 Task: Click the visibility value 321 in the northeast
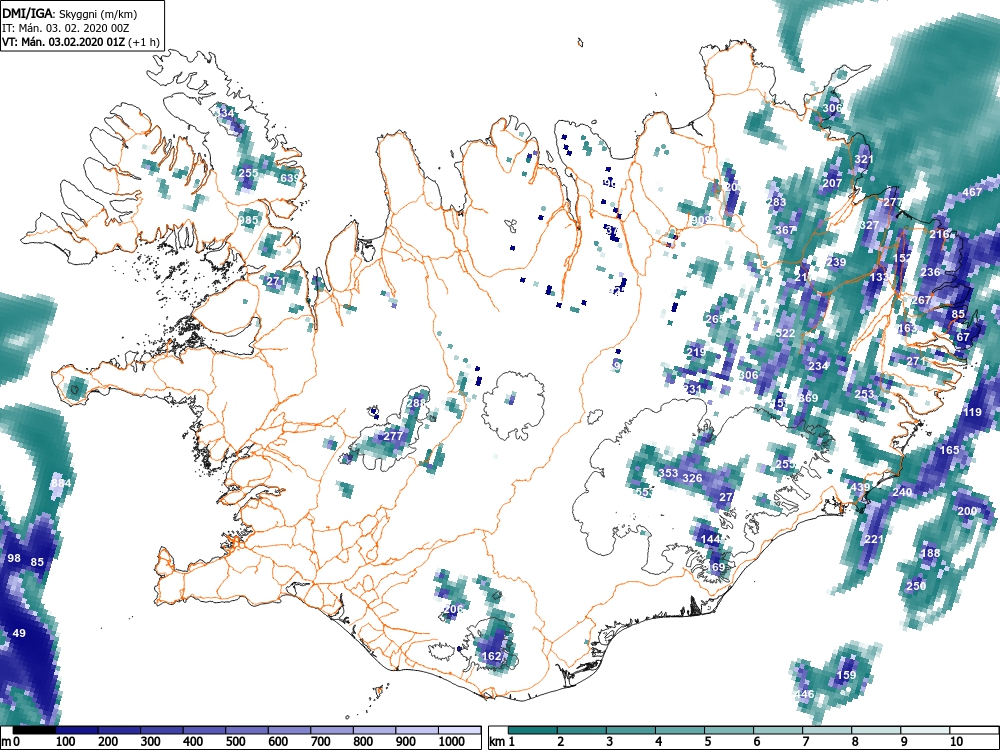[864, 159]
